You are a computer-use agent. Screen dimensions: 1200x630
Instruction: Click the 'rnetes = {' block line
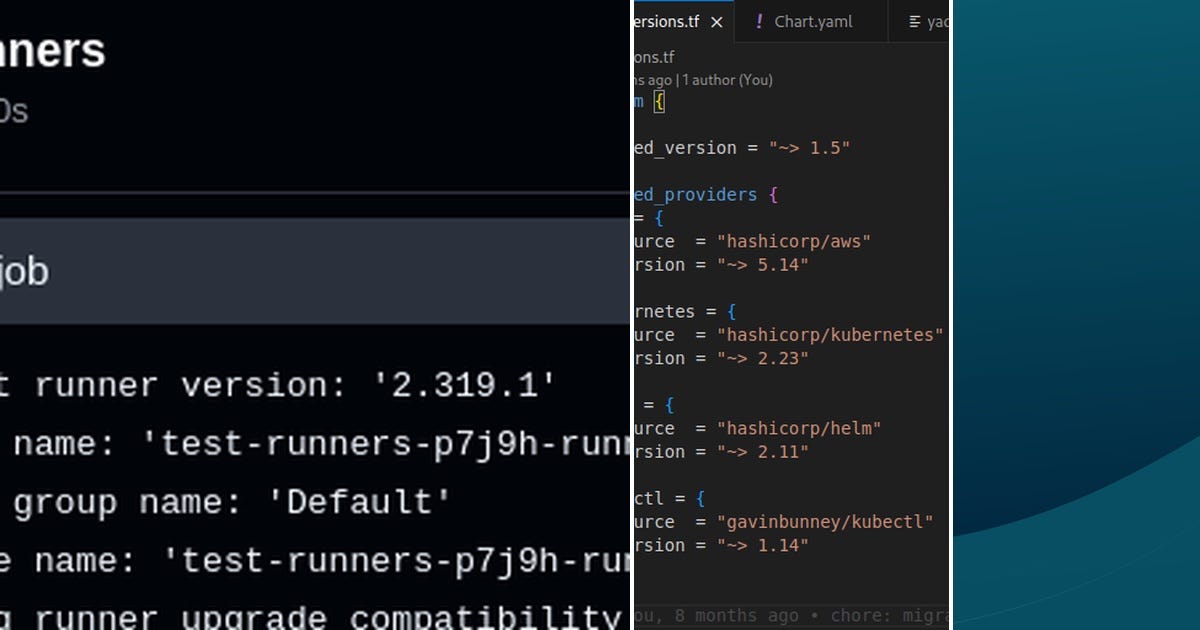click(x=685, y=312)
